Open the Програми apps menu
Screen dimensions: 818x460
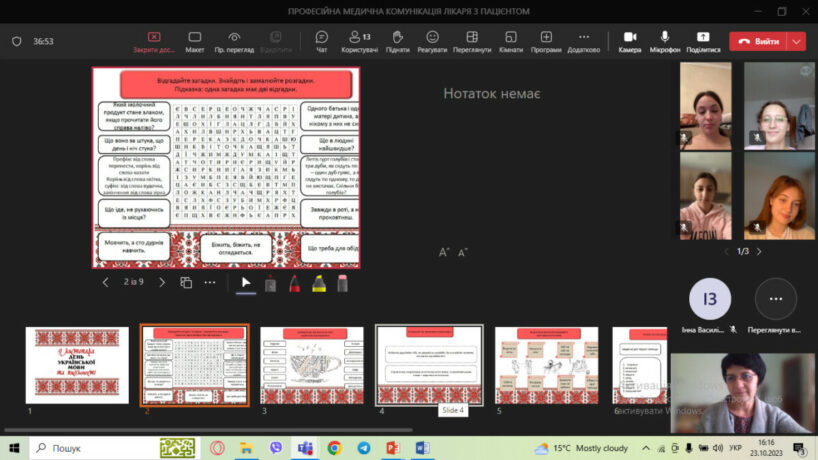546,41
